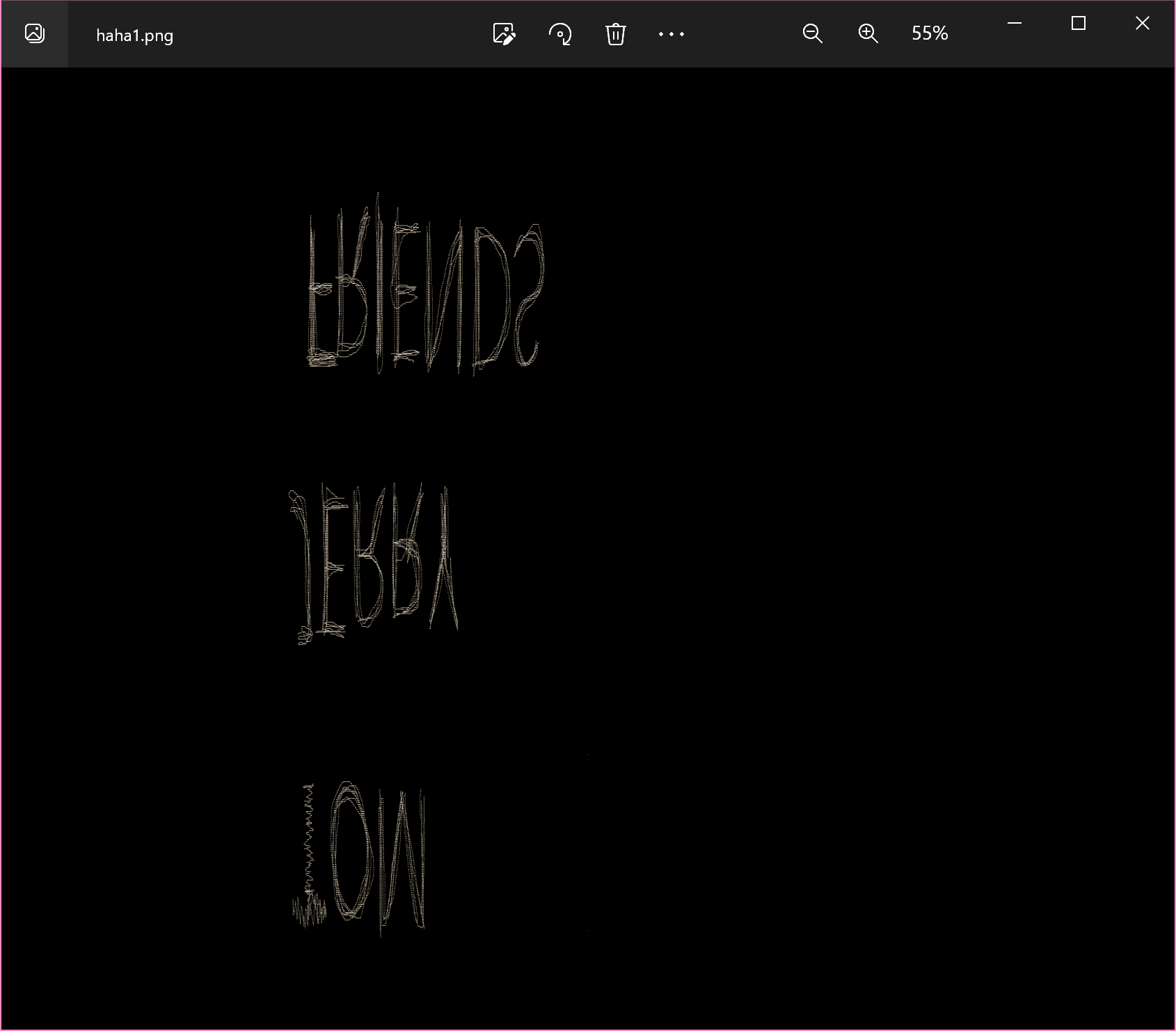Open the Edit image tool
Viewport: 1176px width, 1031px height.
pos(503,33)
